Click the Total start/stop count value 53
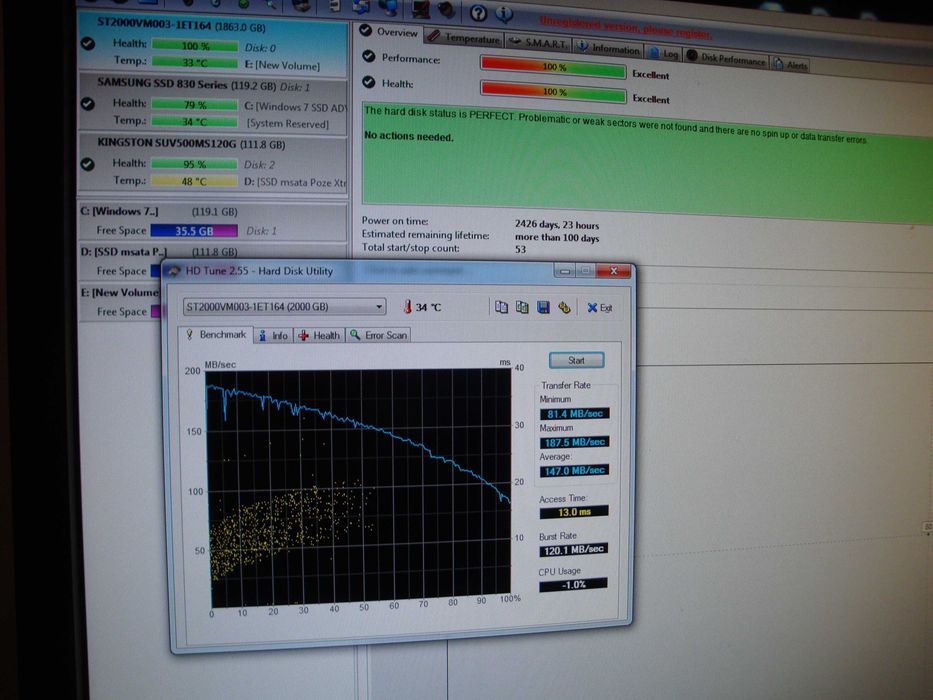933x700 pixels. pos(521,249)
